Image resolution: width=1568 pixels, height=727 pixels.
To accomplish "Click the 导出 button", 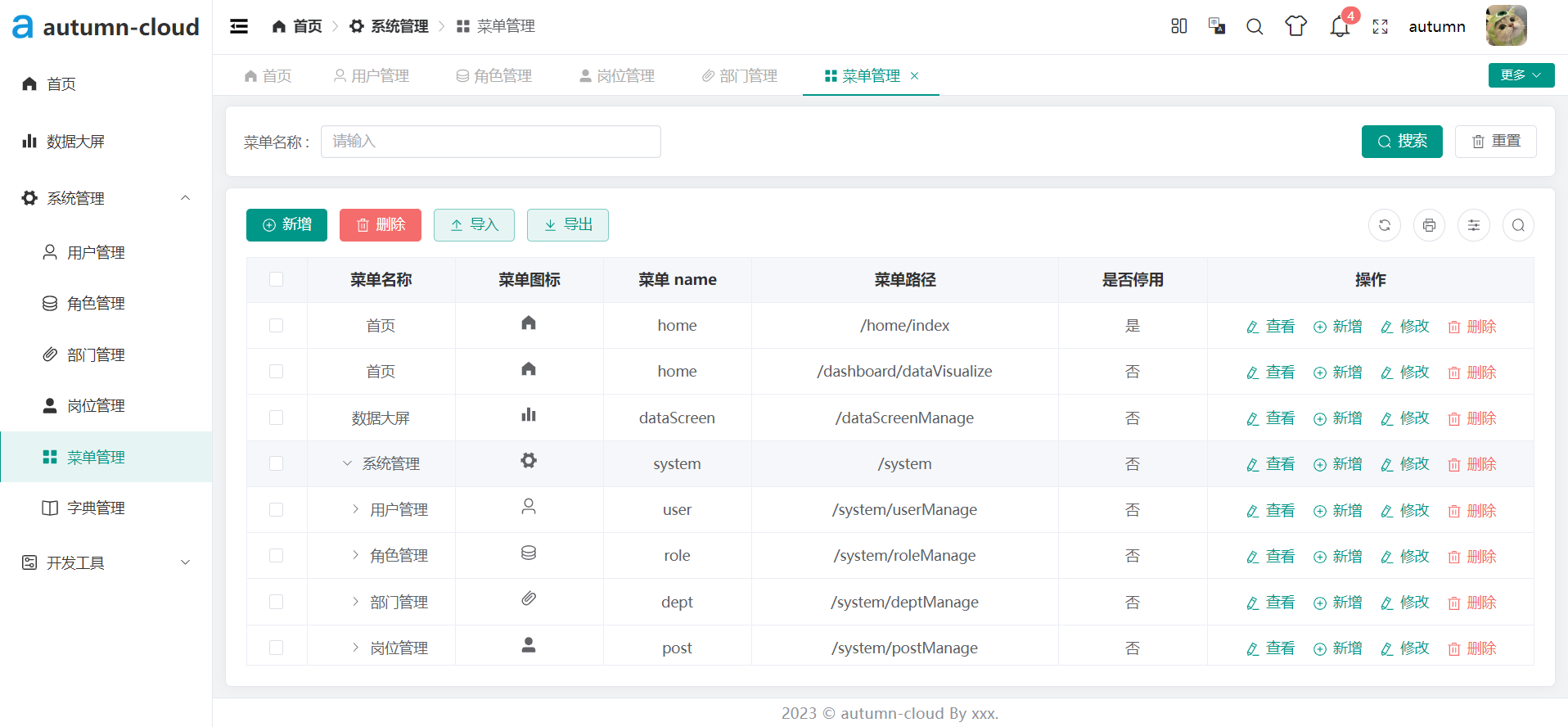I will 568,225.
